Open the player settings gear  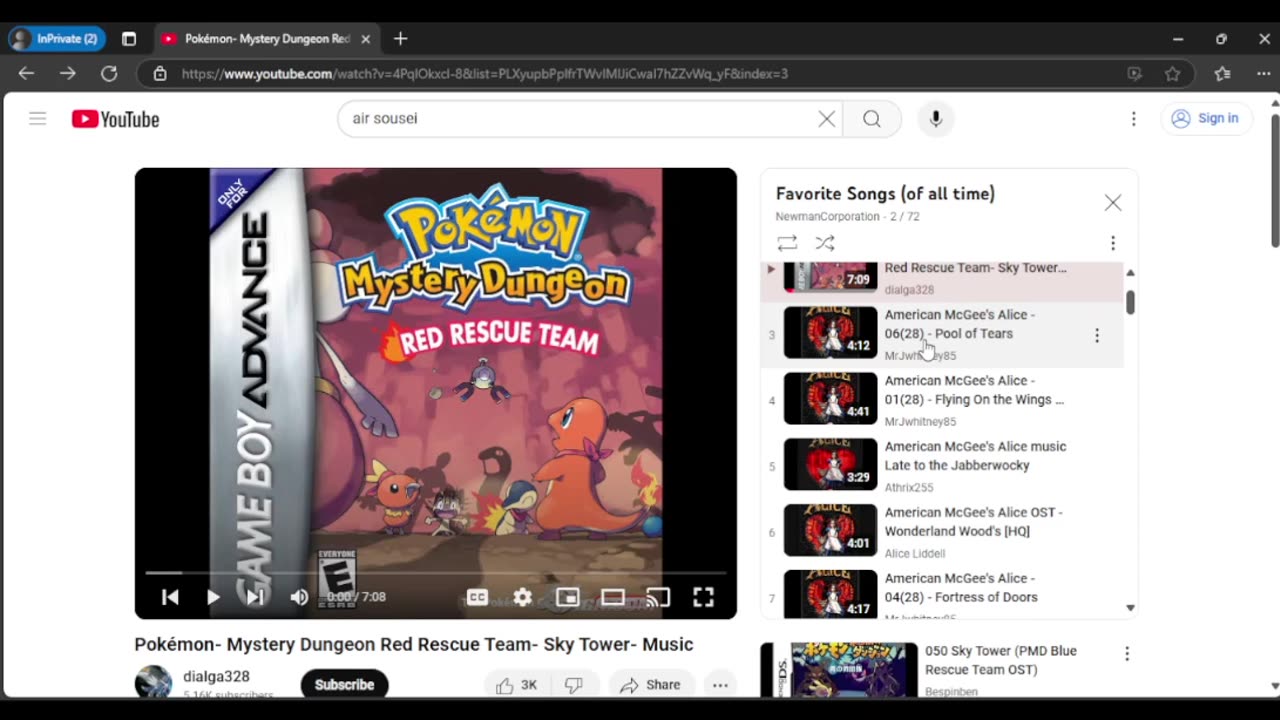pyautogui.click(x=522, y=597)
